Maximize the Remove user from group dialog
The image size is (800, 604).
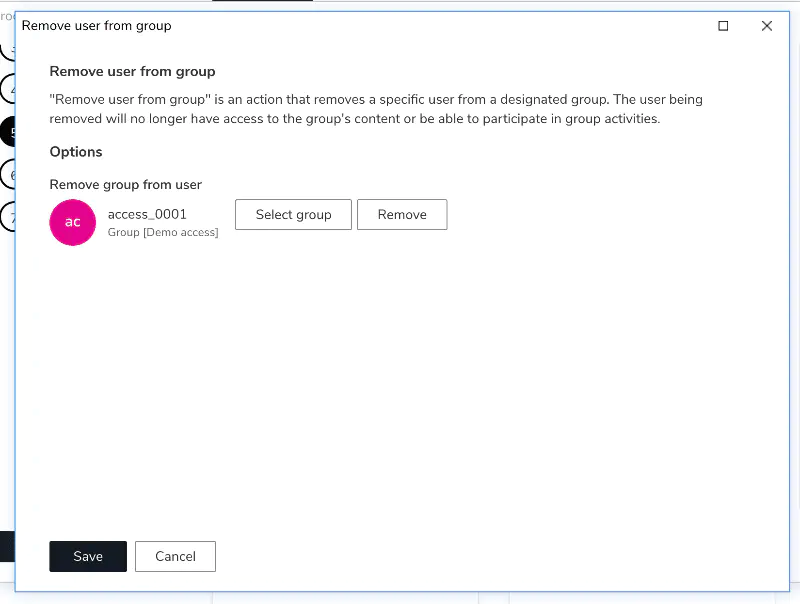(x=723, y=26)
